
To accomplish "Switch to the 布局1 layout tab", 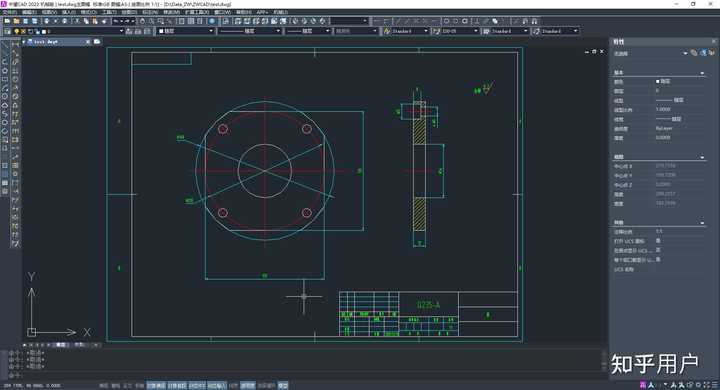I will click(x=79, y=345).
